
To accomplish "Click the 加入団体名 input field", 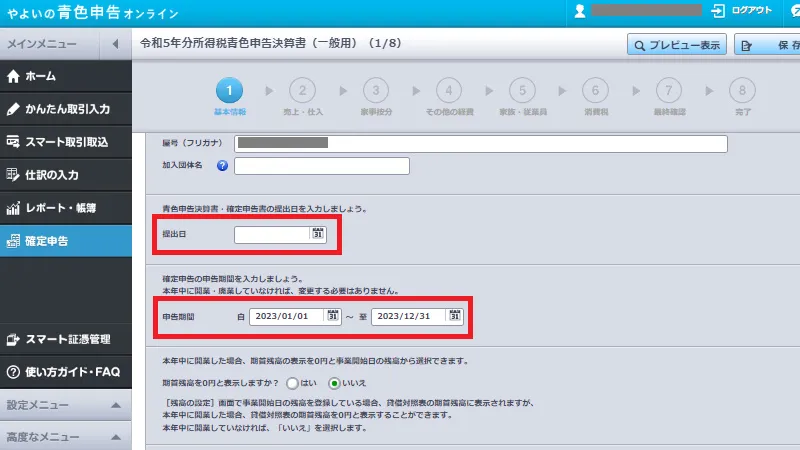I will tap(321, 166).
